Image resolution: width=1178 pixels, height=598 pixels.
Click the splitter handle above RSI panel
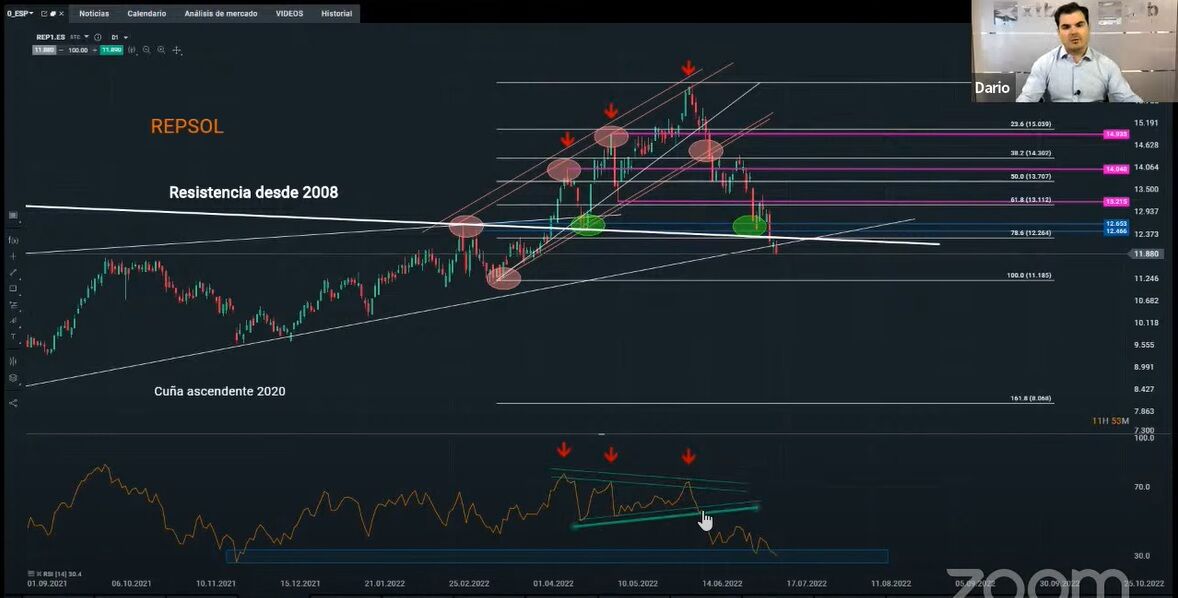coord(601,434)
